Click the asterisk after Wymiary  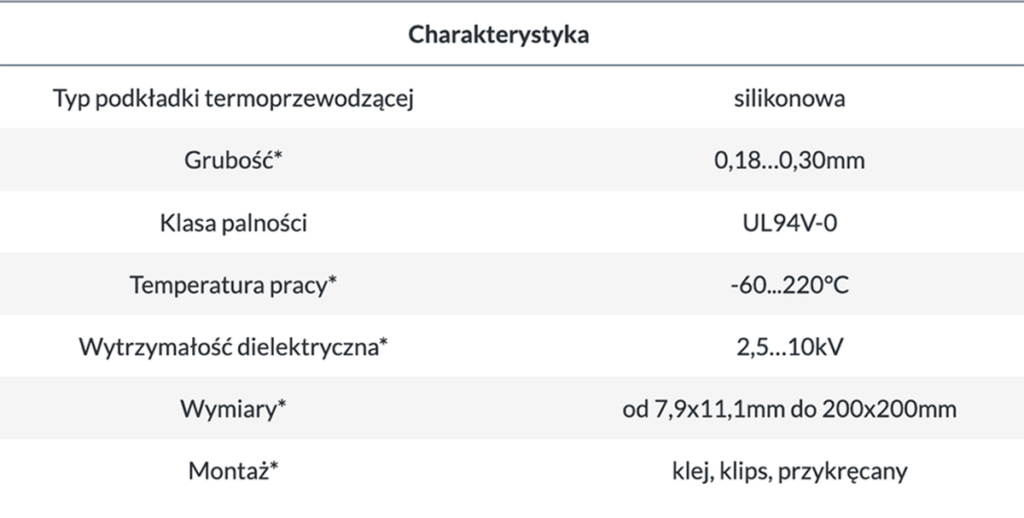(282, 404)
